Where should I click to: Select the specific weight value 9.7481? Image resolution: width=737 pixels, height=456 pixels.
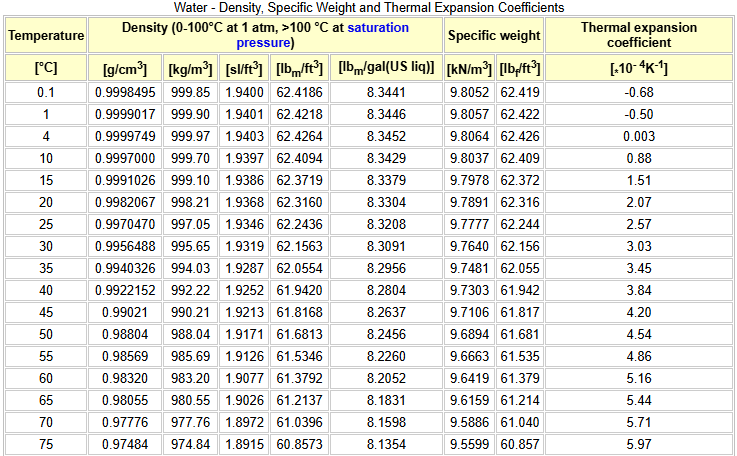(470, 268)
